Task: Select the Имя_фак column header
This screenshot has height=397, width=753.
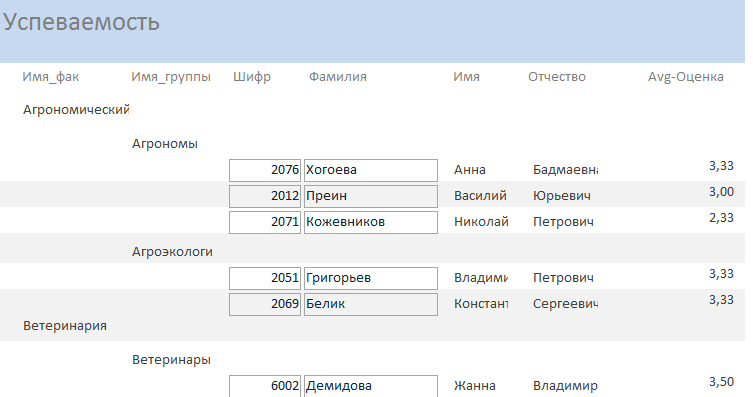Action: coord(50,77)
